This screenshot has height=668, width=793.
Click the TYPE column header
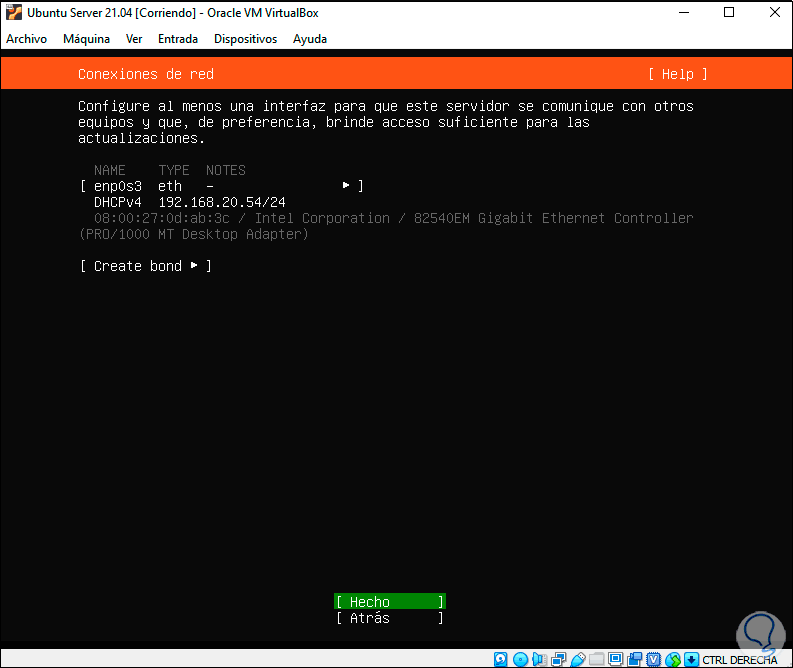tap(174, 170)
